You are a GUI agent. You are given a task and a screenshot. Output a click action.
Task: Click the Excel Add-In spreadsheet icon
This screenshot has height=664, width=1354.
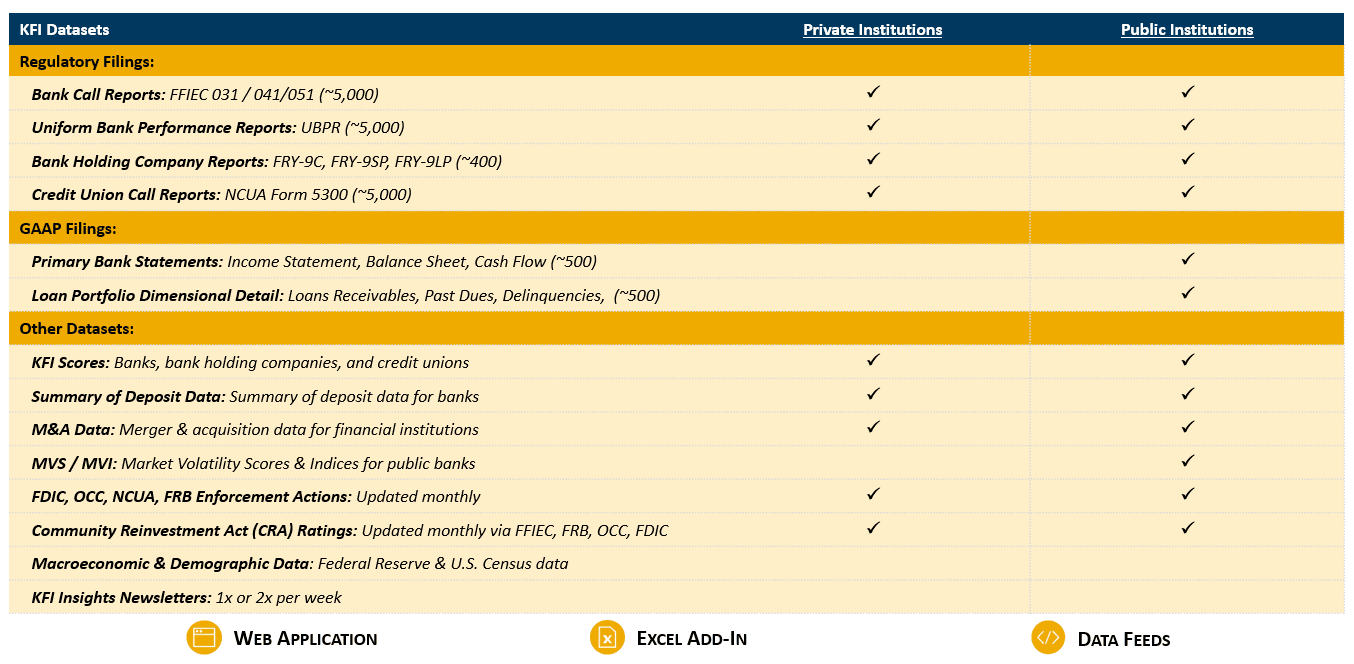pos(606,638)
